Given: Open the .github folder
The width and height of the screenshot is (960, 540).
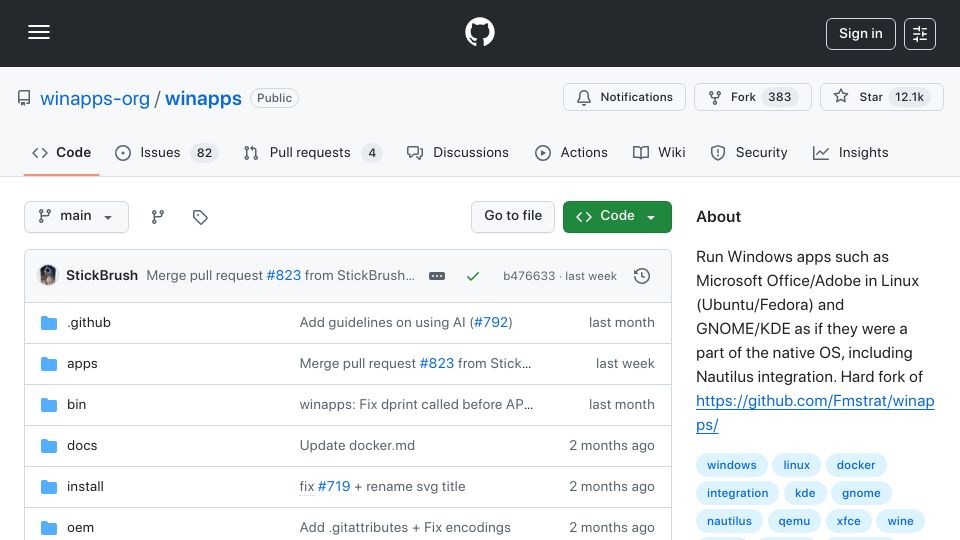Looking at the screenshot, I should [89, 323].
